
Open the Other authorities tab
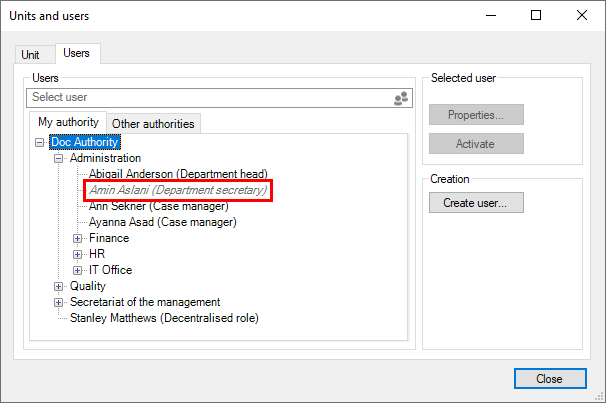pyautogui.click(x=154, y=124)
